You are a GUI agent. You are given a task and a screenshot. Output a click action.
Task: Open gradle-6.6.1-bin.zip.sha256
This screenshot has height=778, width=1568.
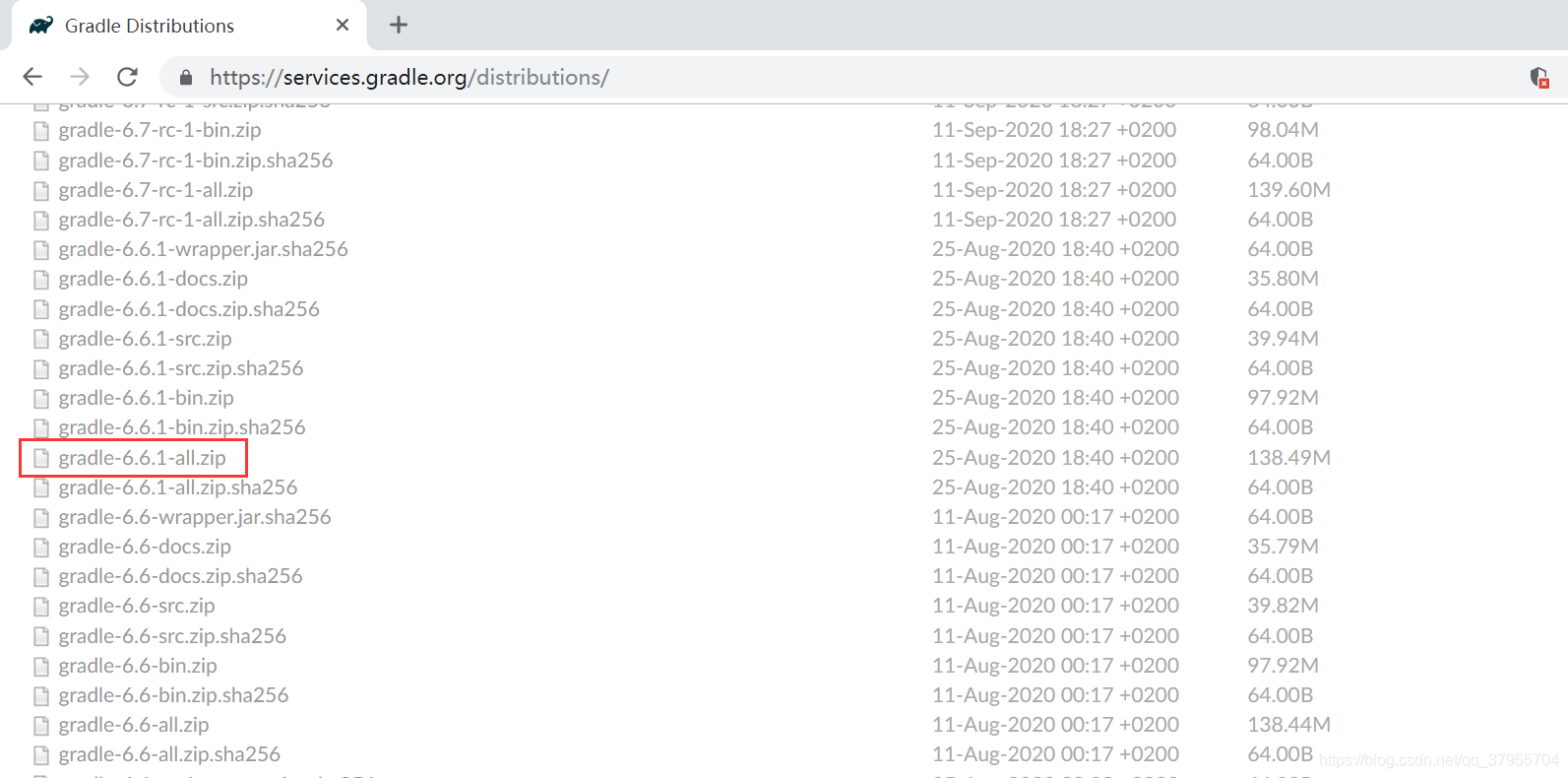click(182, 426)
